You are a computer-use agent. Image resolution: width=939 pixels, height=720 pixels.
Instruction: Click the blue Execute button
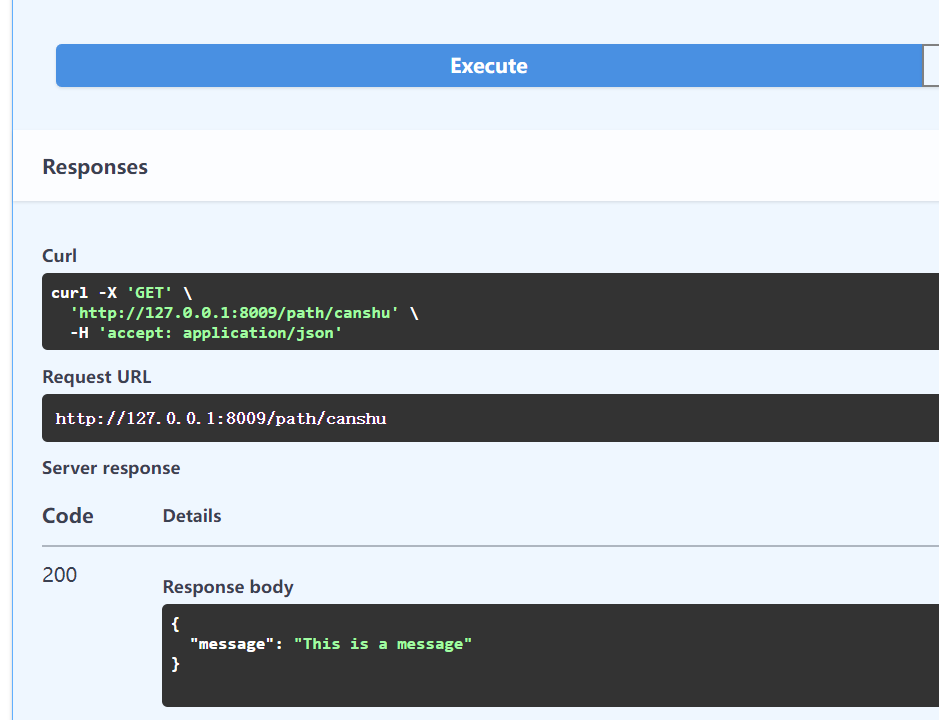[489, 65]
